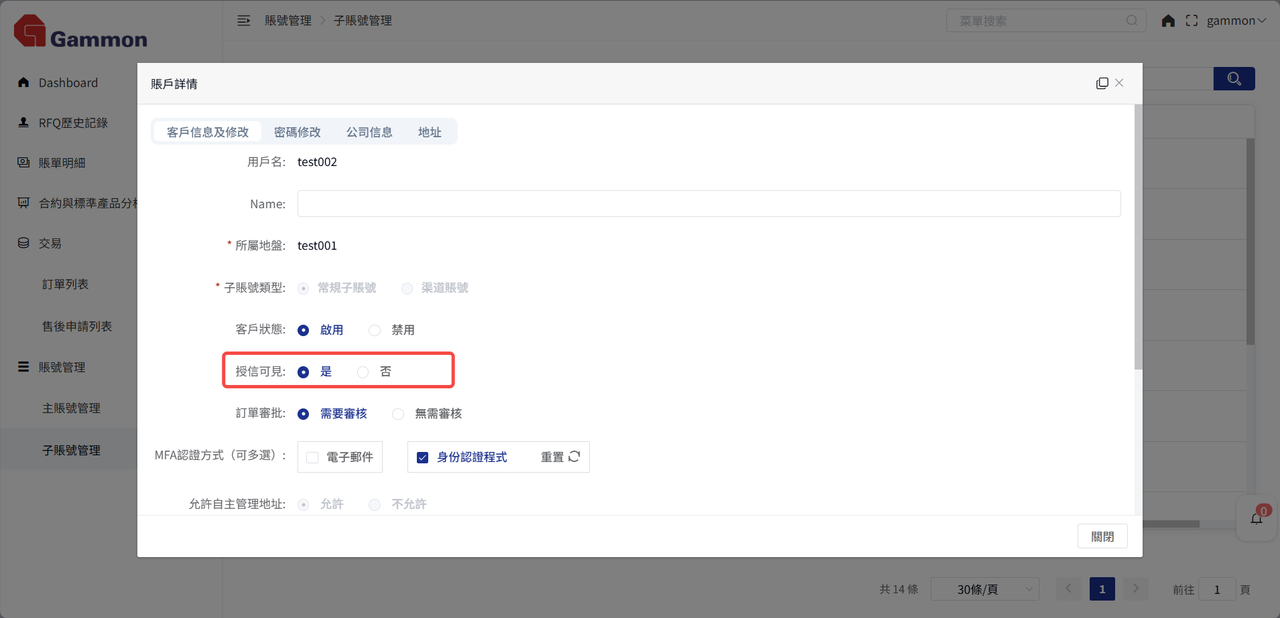Collapse sidebar using the menu fold icon

[x=244, y=21]
